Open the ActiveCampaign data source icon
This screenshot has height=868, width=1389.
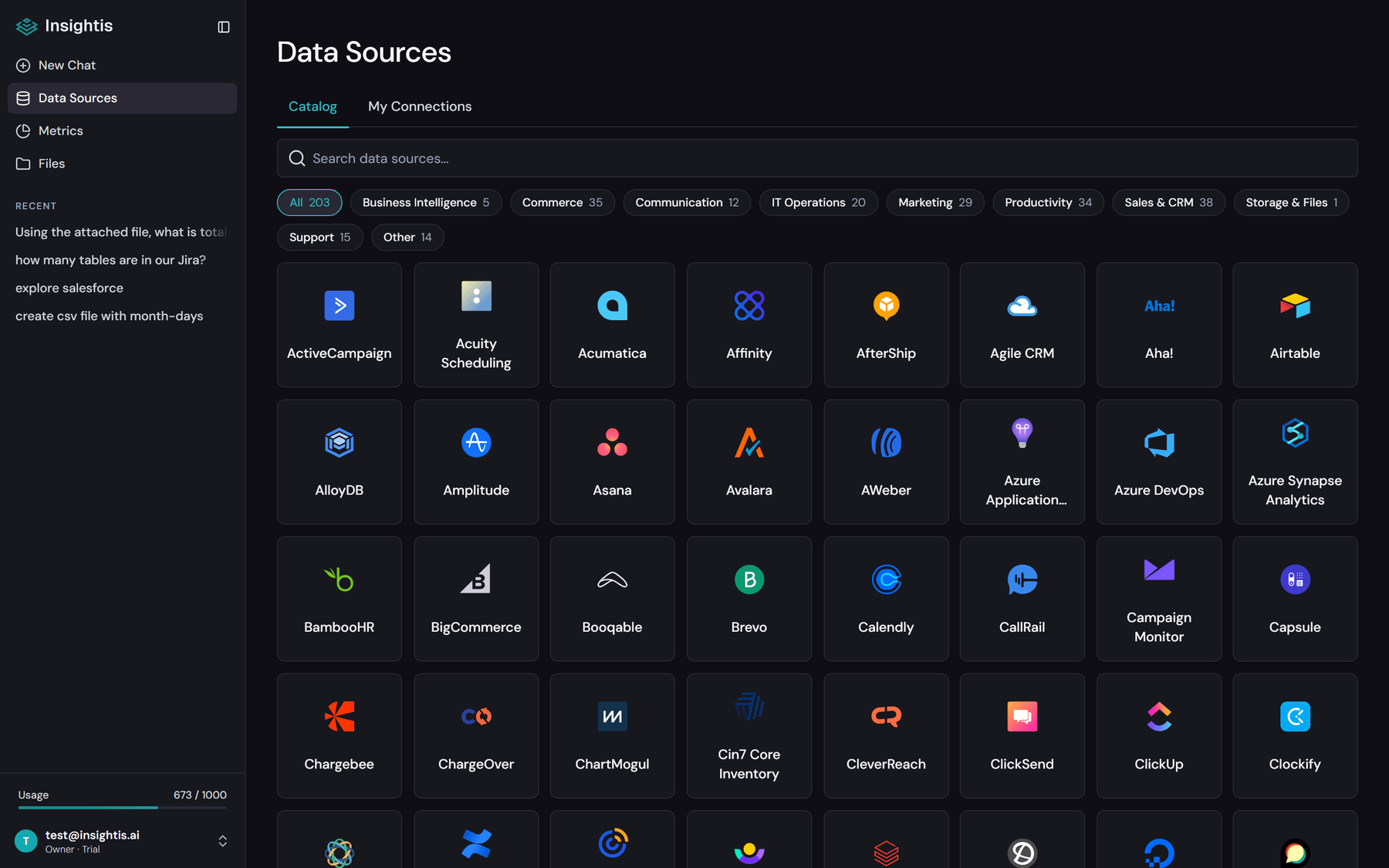click(340, 306)
